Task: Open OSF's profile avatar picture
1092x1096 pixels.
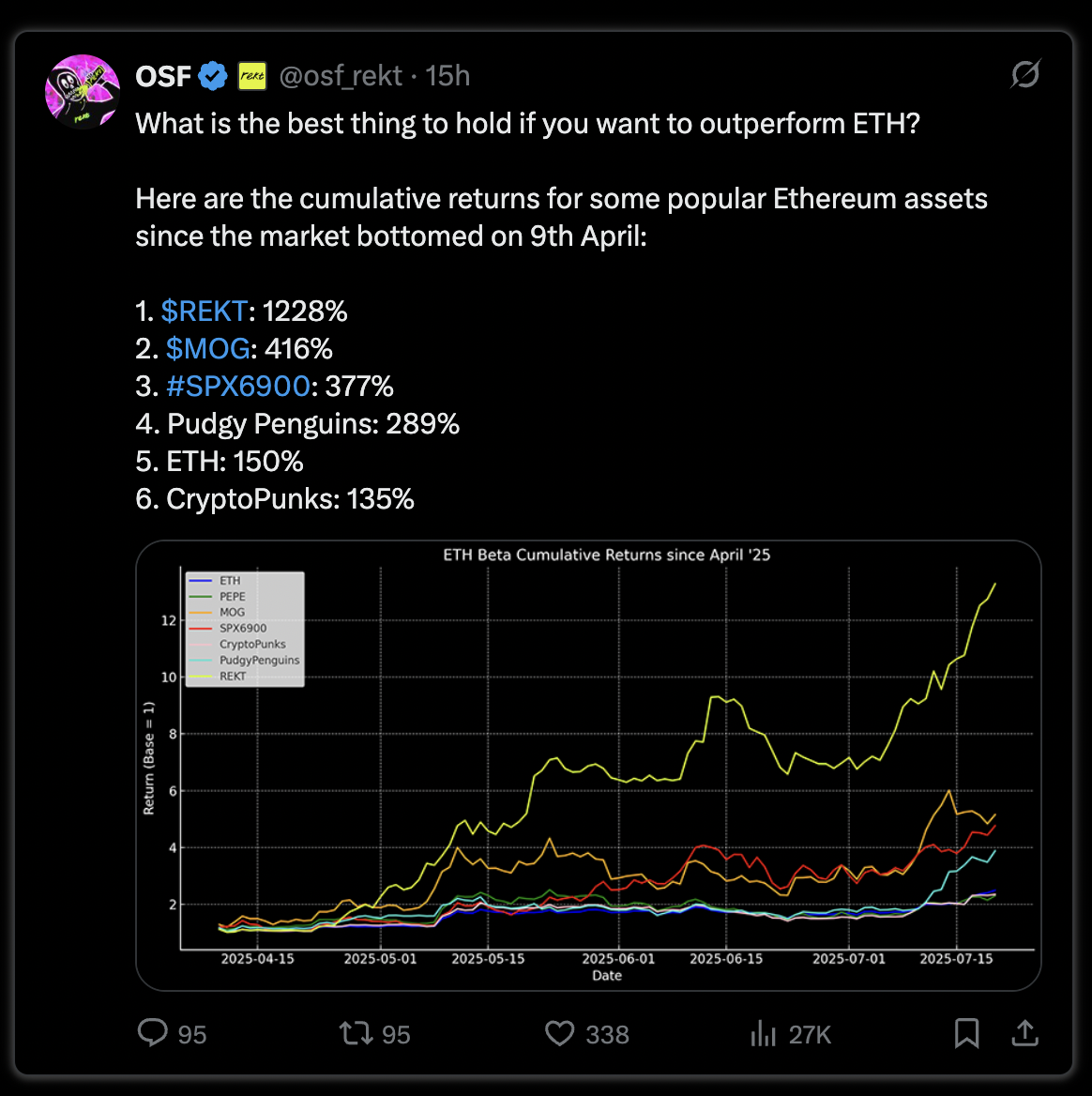Action: point(83,91)
